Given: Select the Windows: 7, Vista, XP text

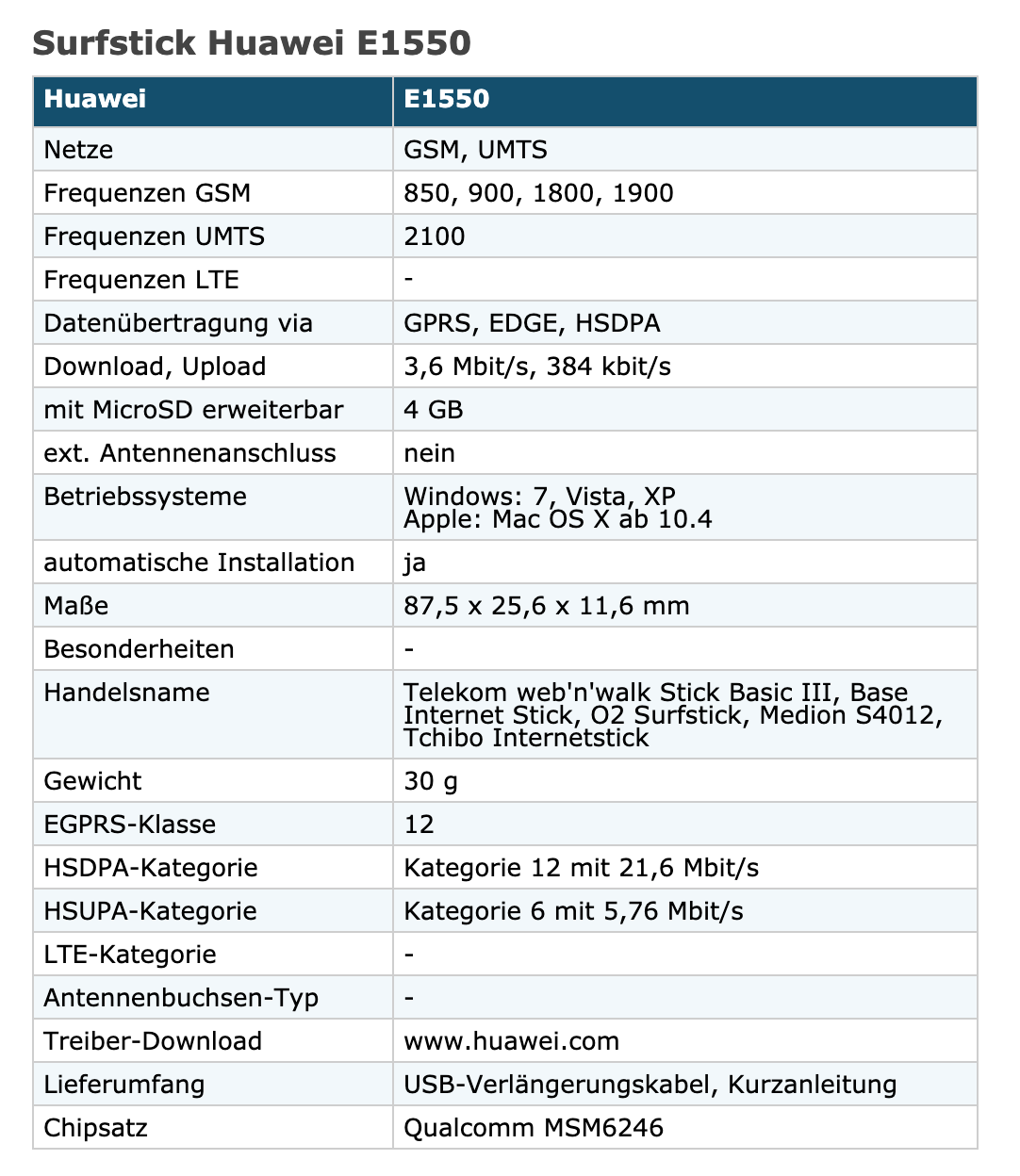Looking at the screenshot, I should click(539, 497).
